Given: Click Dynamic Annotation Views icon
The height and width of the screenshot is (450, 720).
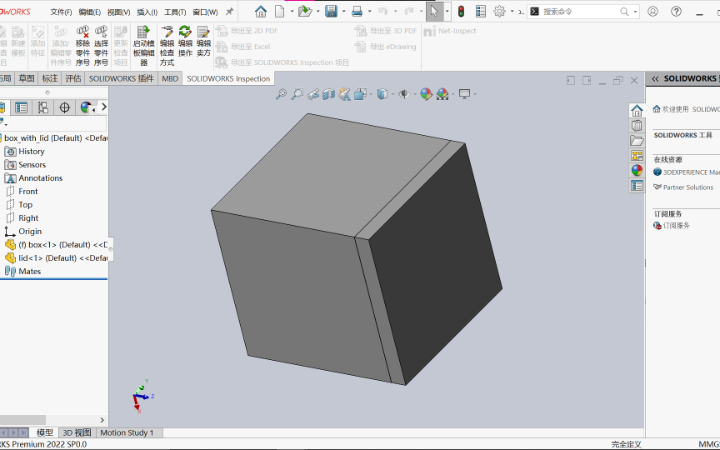Looking at the screenshot, I should tap(344, 94).
